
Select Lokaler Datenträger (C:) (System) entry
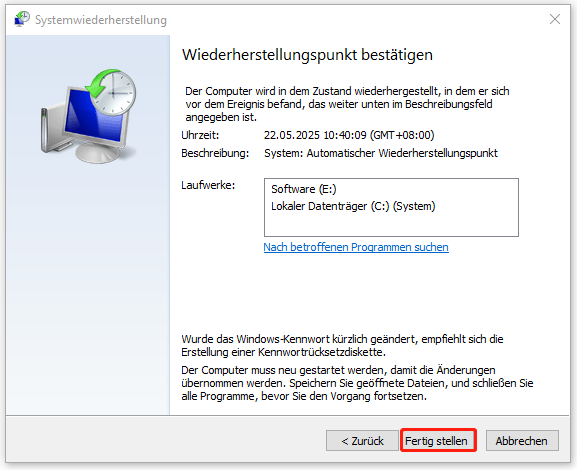353,206
